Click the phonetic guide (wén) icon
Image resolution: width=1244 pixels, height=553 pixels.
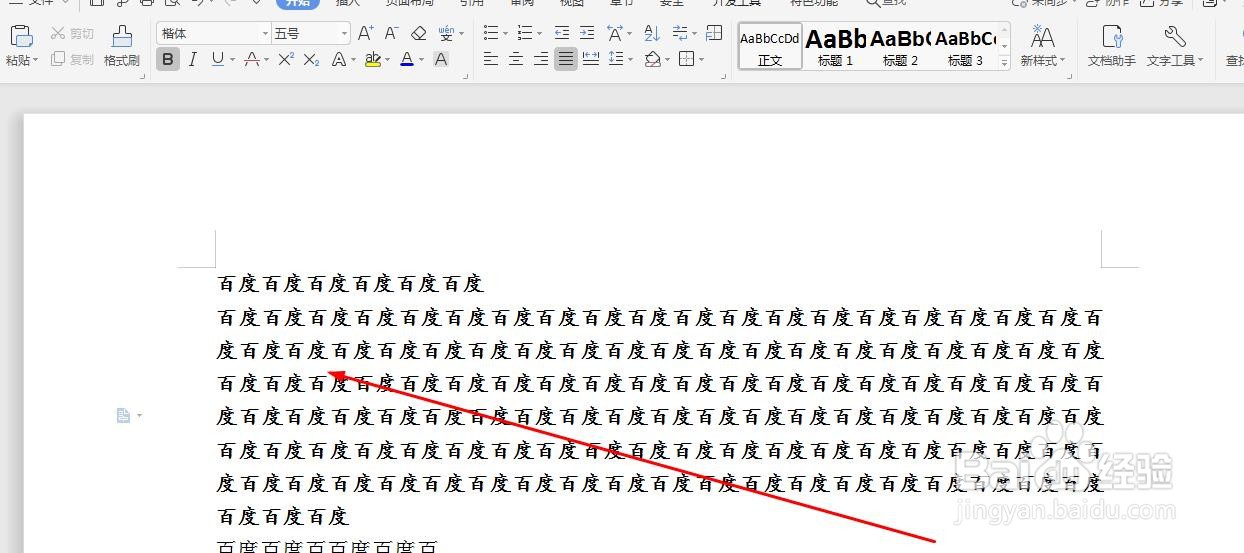tap(446, 34)
